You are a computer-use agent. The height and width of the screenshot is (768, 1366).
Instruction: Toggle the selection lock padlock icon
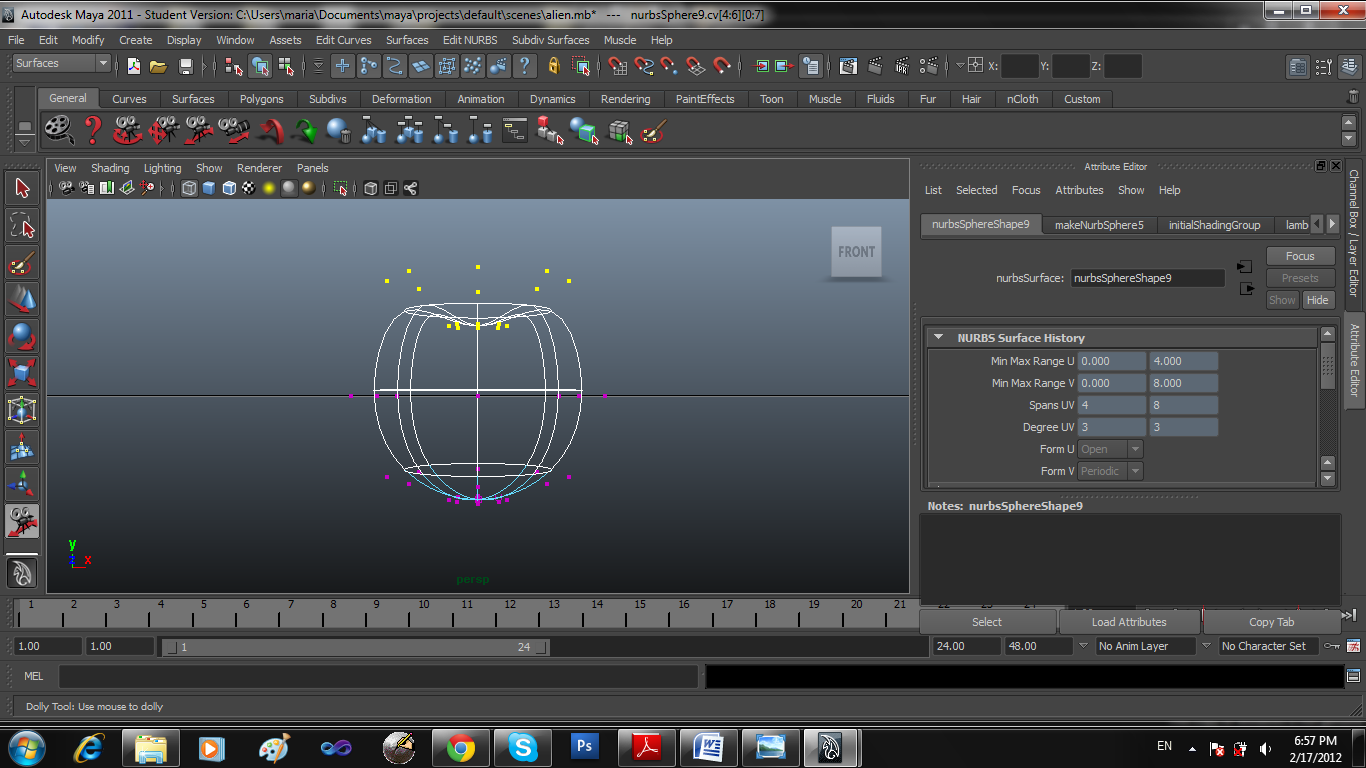[x=553, y=66]
